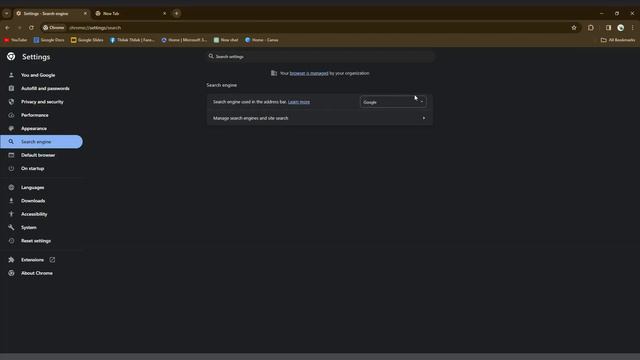The width and height of the screenshot is (640, 360).
Task: Close the New Tab tab
Action: click(x=164, y=13)
